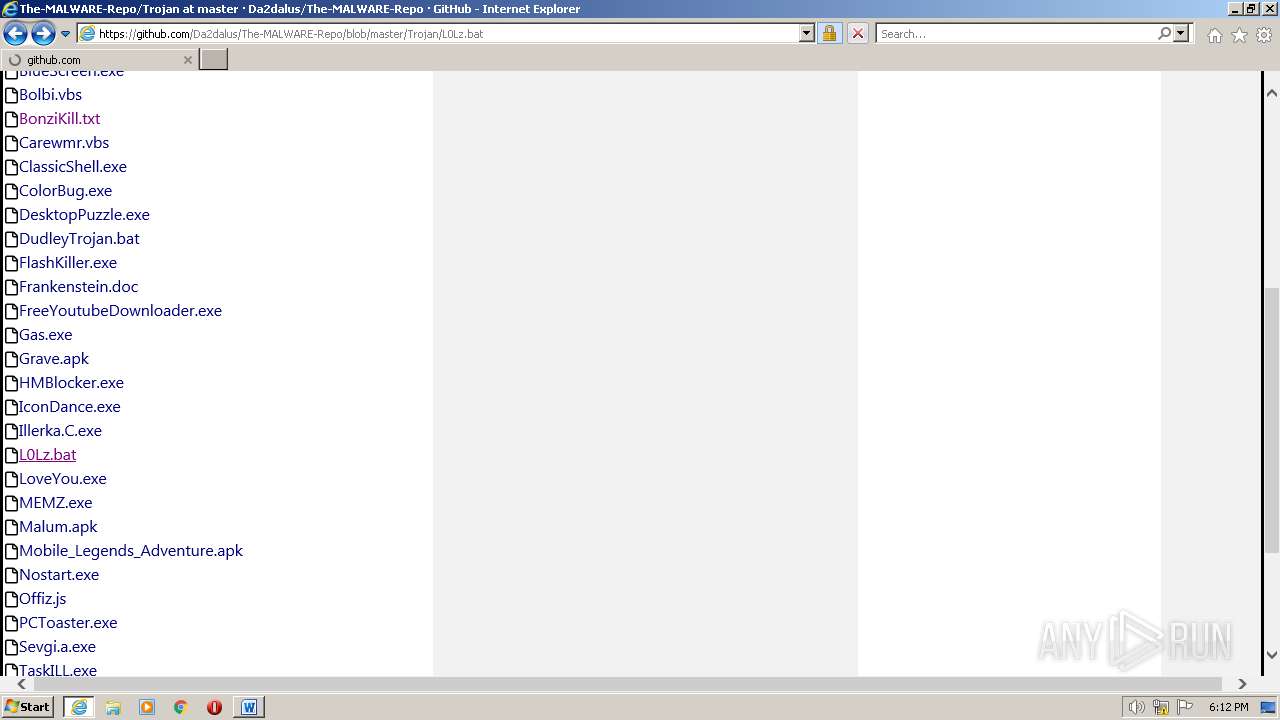This screenshot has height=720, width=1280.
Task: Click the Action Center flag icon
Action: click(1185, 707)
